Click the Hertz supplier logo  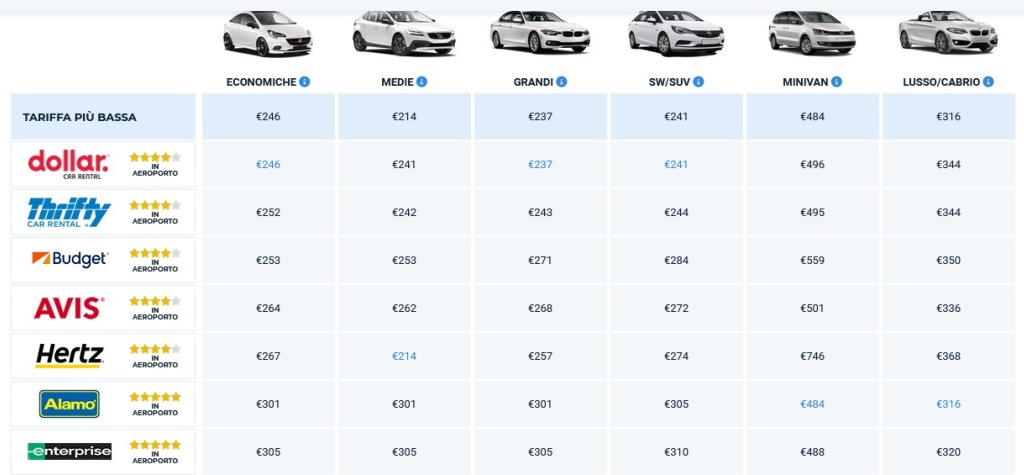point(68,356)
